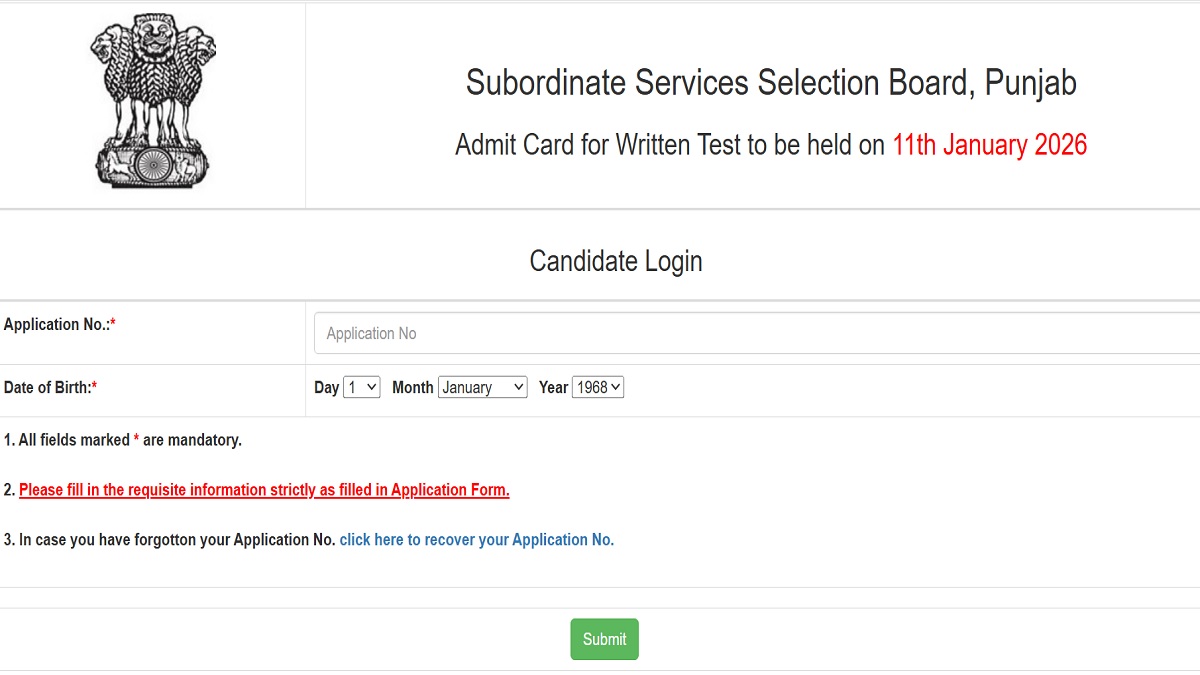Screen dimensions: 1200x675
Task: Click the red exam date text 11th January 2026
Action: [989, 144]
